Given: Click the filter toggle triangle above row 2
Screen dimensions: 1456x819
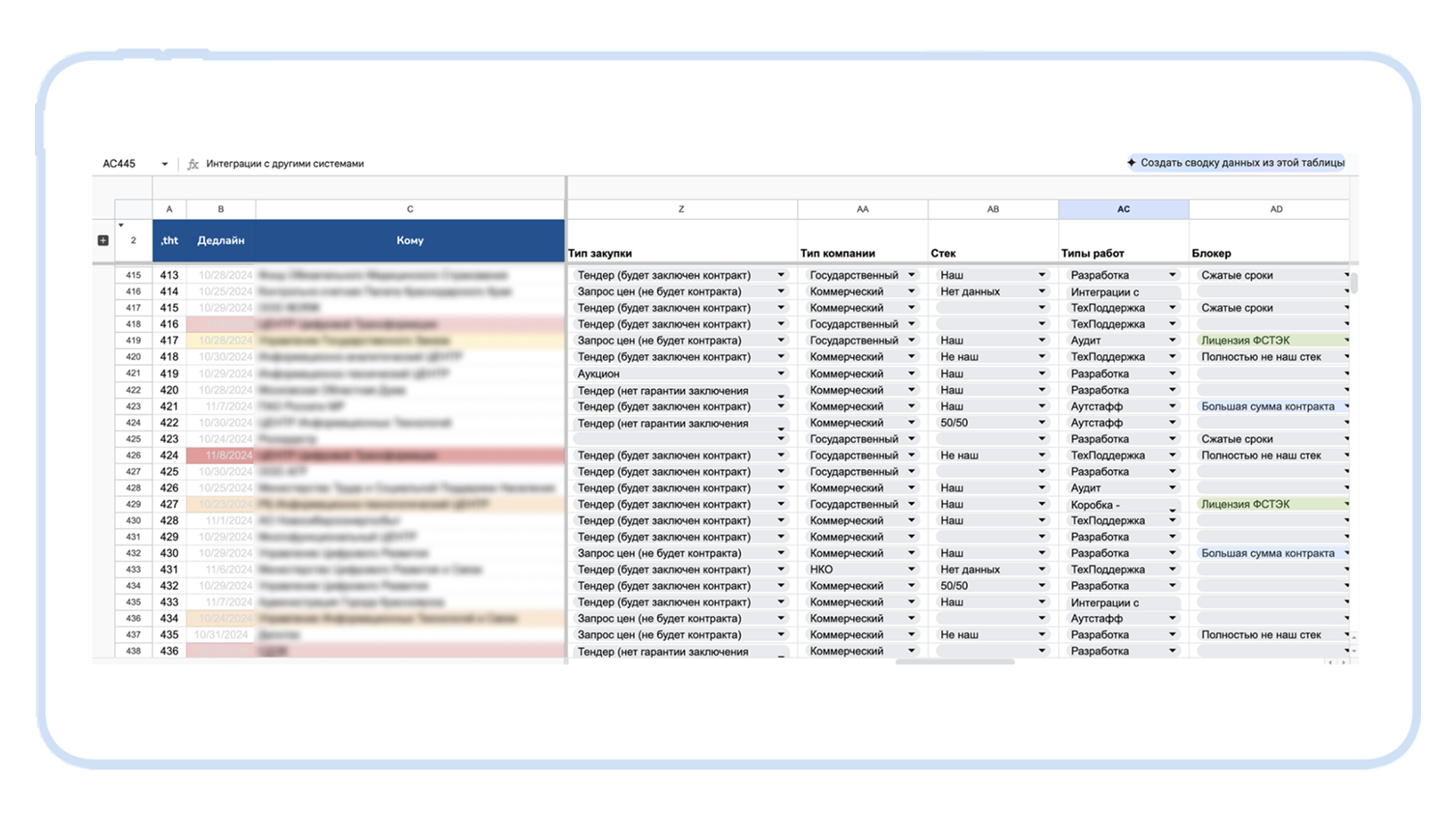Looking at the screenshot, I should tap(121, 225).
